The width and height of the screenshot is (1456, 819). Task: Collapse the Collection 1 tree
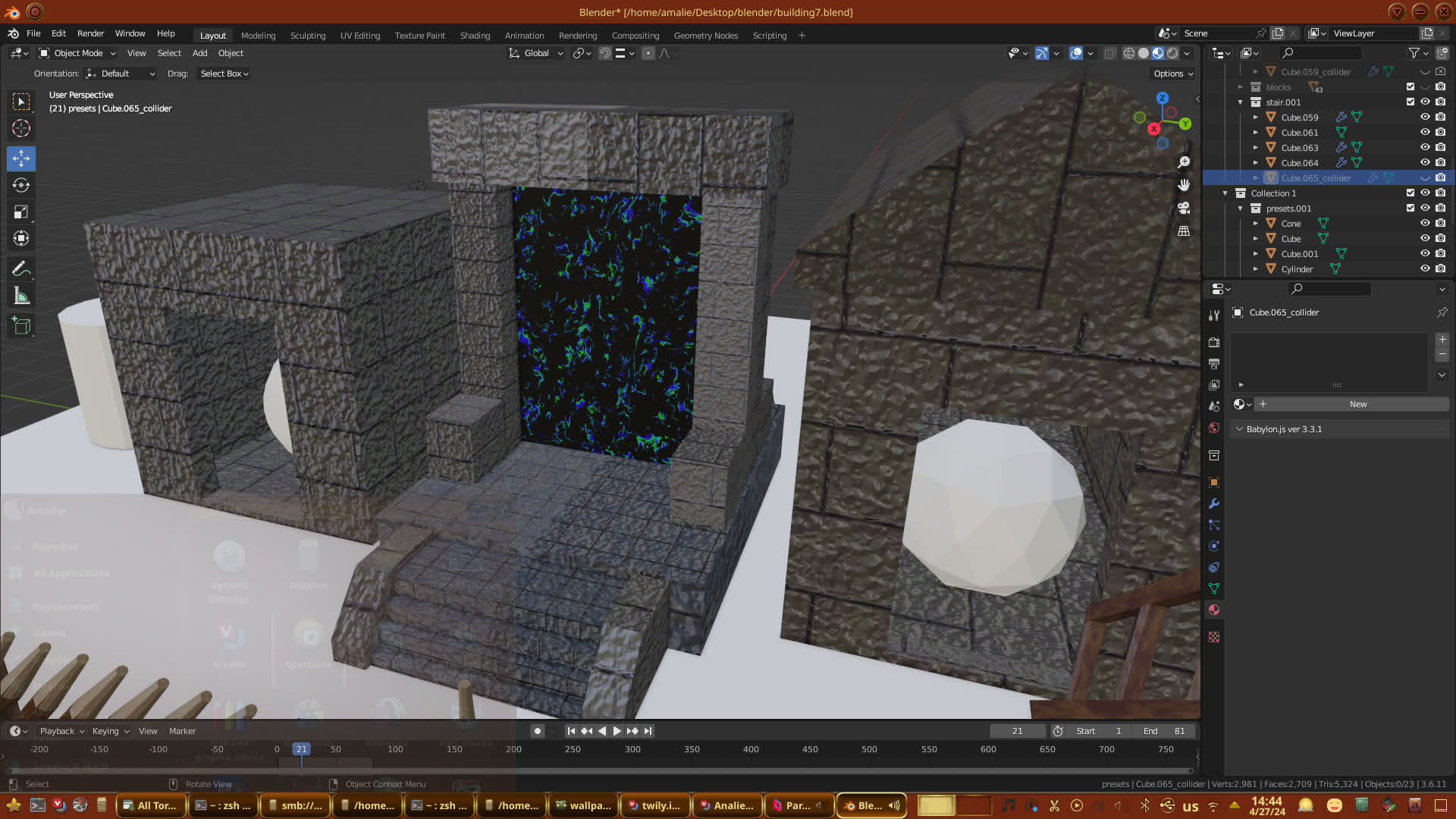click(1225, 193)
